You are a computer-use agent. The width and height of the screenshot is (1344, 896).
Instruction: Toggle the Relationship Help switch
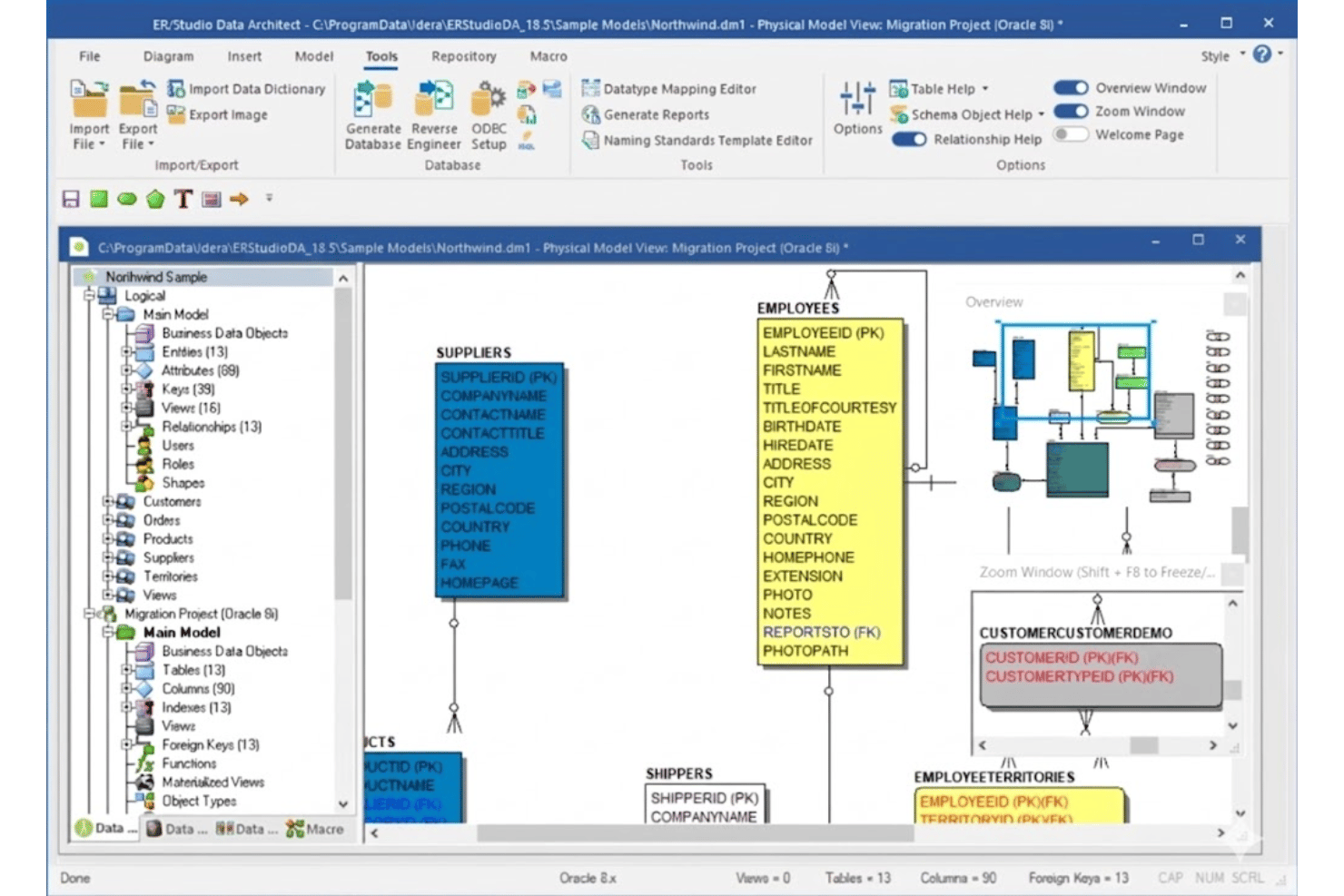909,140
